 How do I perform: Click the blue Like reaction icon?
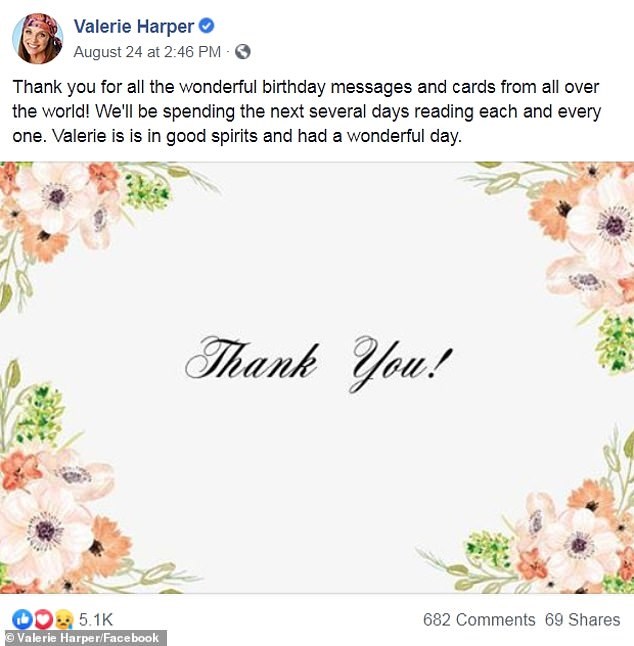(23, 619)
